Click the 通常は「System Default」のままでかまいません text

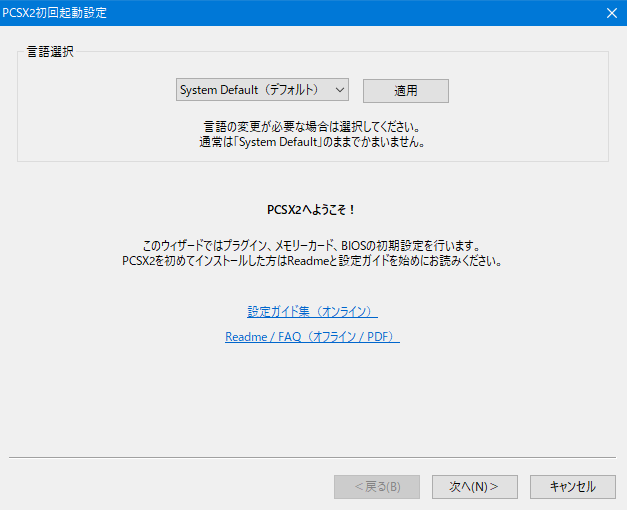pyautogui.click(x=312, y=142)
